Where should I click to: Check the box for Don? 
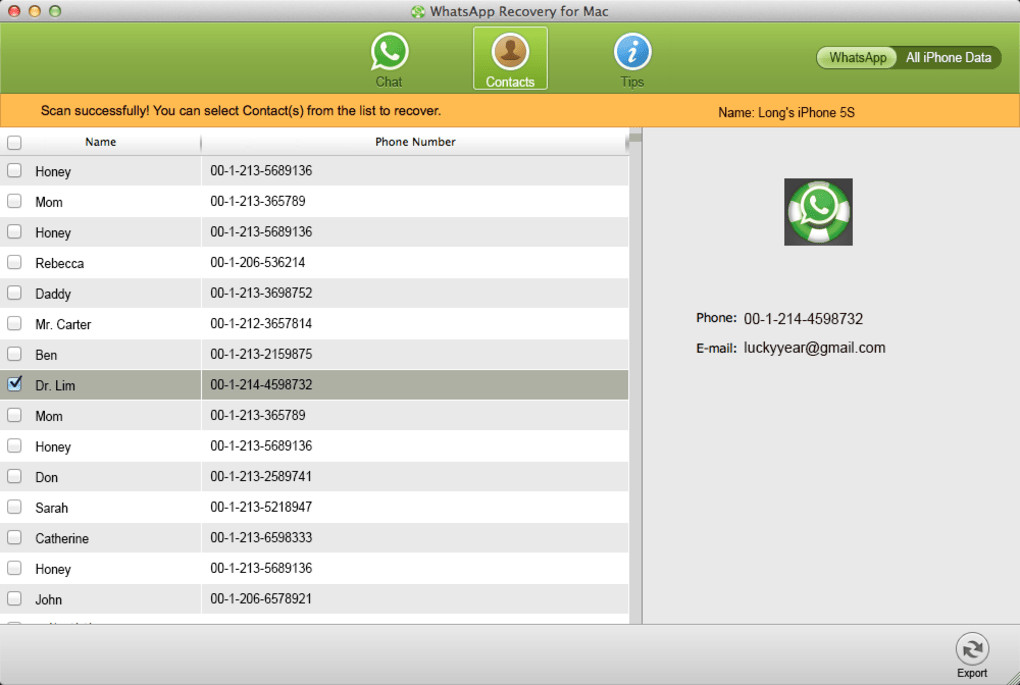[x=14, y=476]
